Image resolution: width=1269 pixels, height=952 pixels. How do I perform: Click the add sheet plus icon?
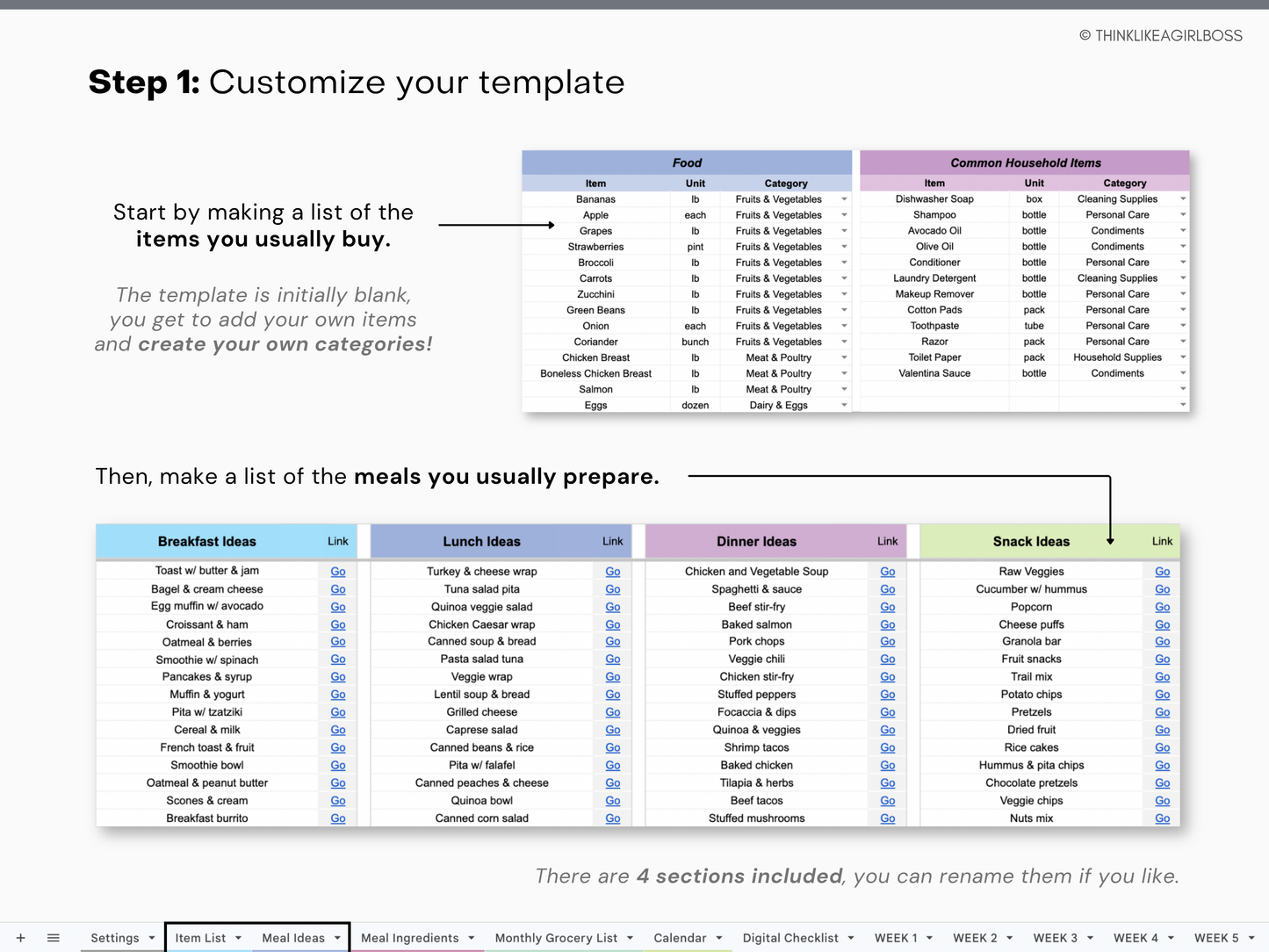coord(20,938)
